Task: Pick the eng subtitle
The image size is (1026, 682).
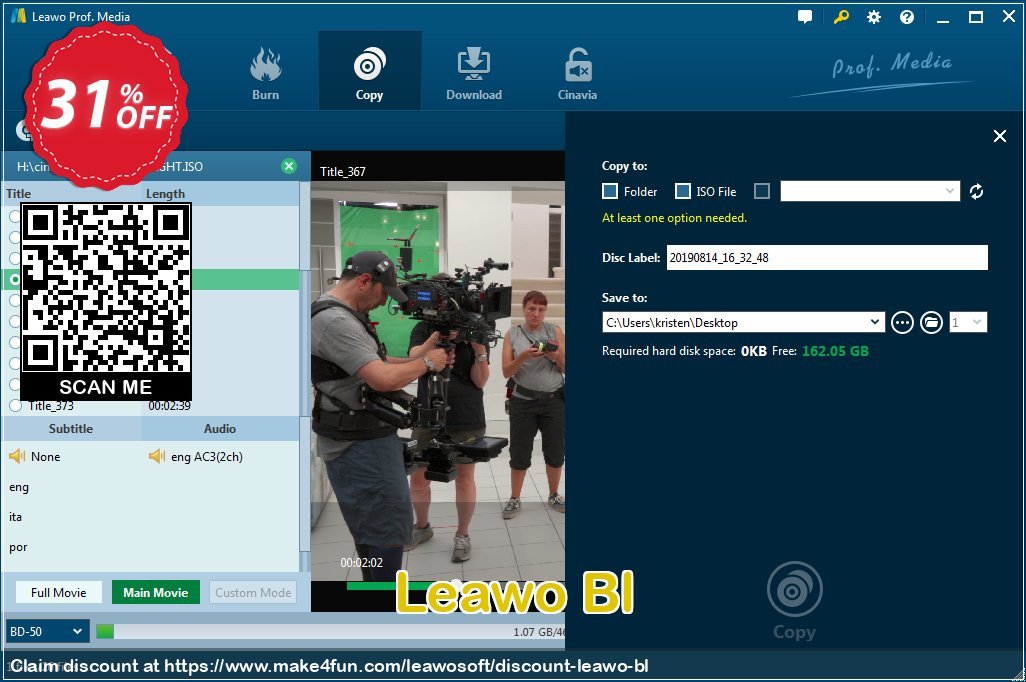Action: click(x=19, y=487)
